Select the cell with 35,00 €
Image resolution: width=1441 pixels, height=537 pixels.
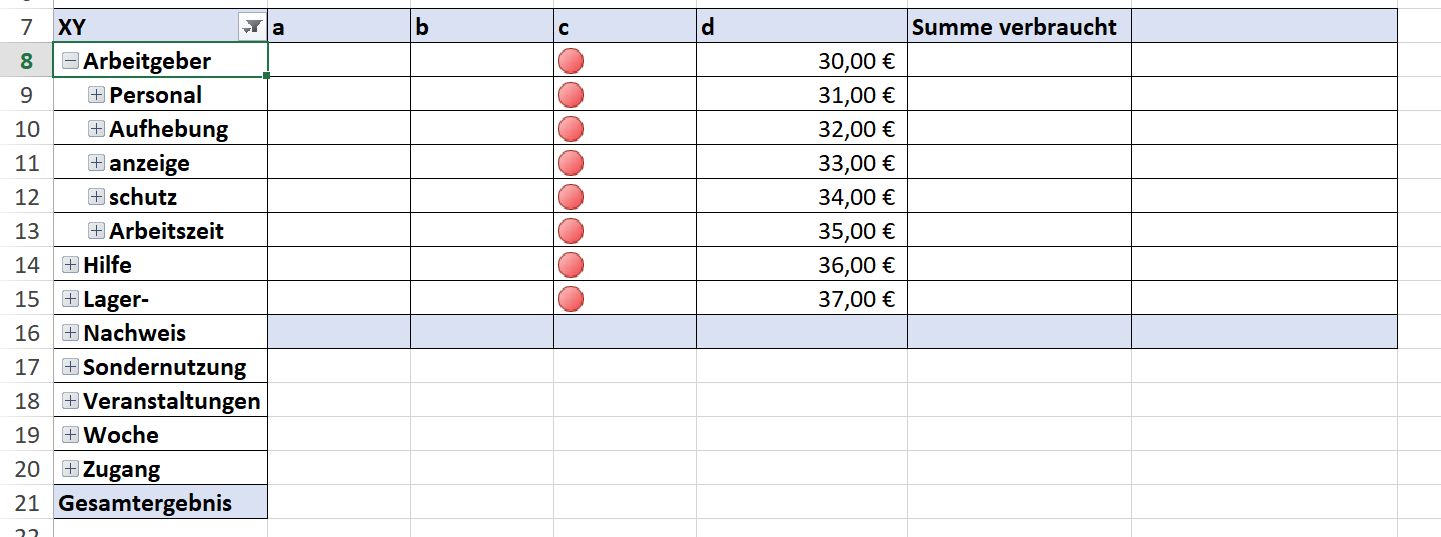(x=802, y=231)
